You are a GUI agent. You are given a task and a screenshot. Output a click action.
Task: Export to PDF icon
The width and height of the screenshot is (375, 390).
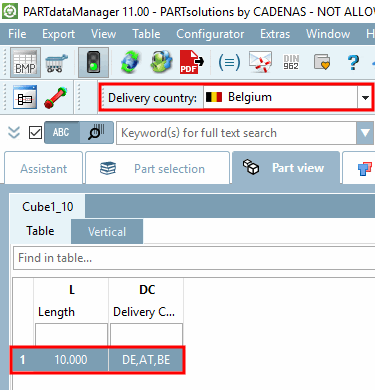[x=191, y=62]
